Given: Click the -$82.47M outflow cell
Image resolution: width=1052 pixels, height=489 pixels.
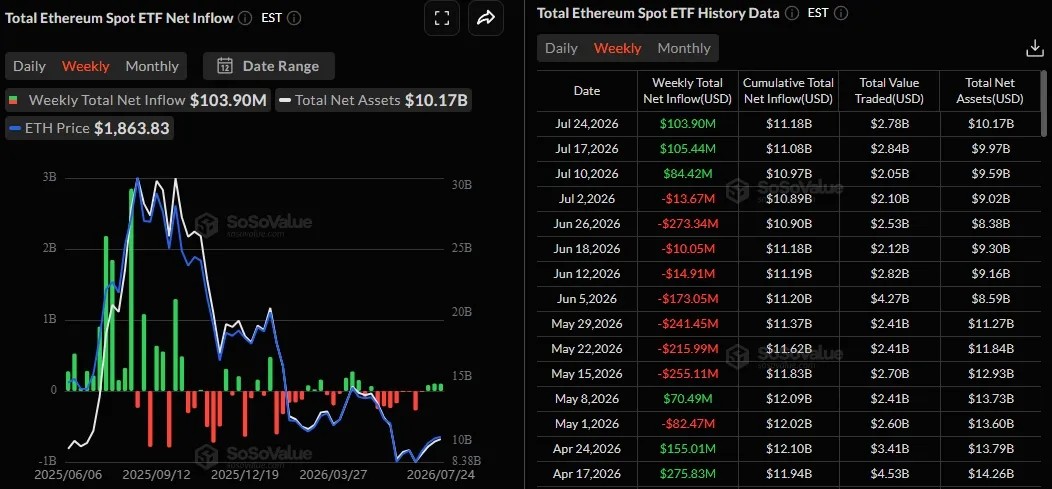Looking at the screenshot, I should coord(688,423).
